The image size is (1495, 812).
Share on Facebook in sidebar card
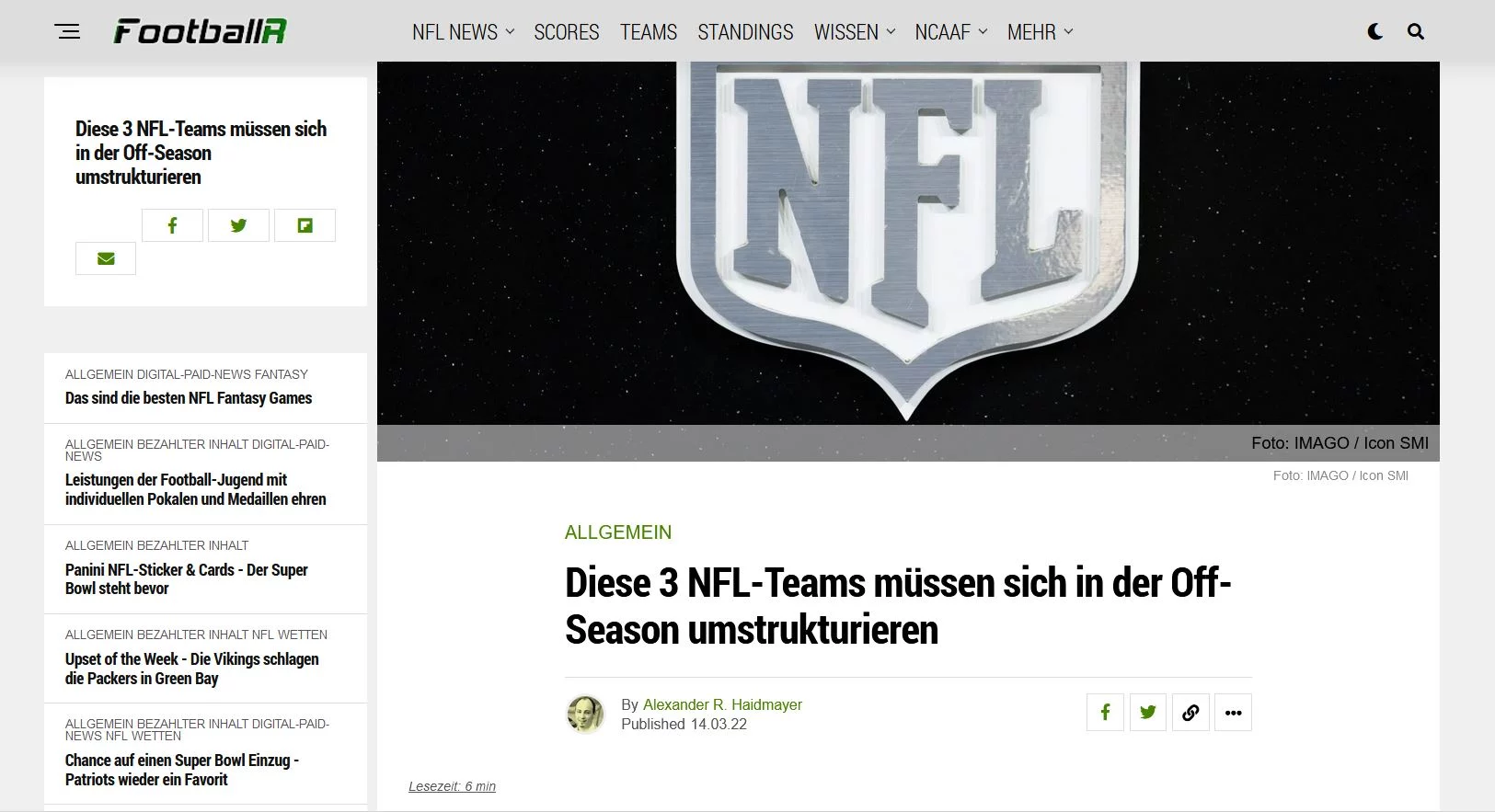(172, 225)
